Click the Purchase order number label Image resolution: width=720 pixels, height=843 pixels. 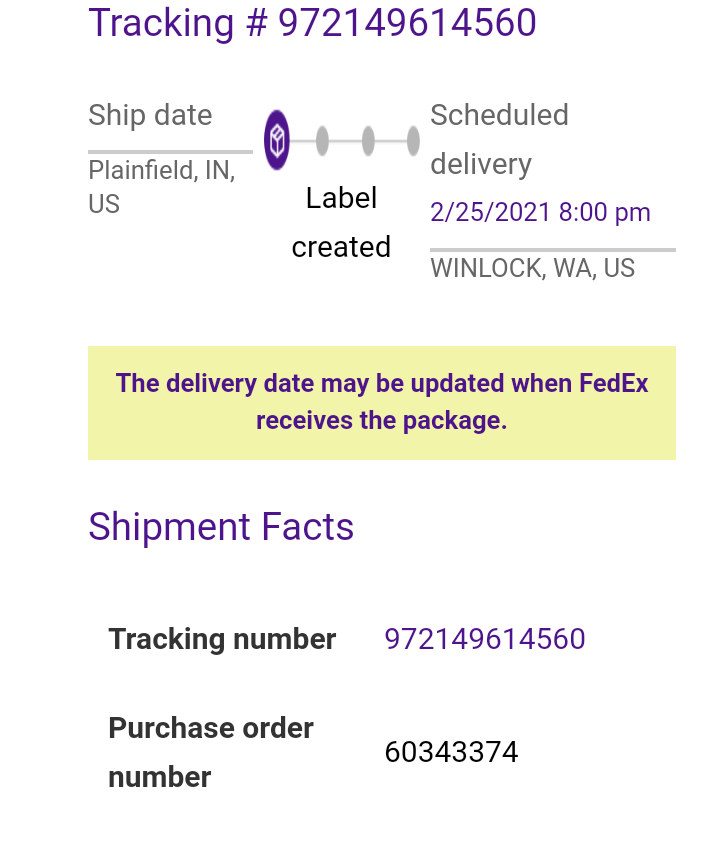pyautogui.click(x=210, y=752)
